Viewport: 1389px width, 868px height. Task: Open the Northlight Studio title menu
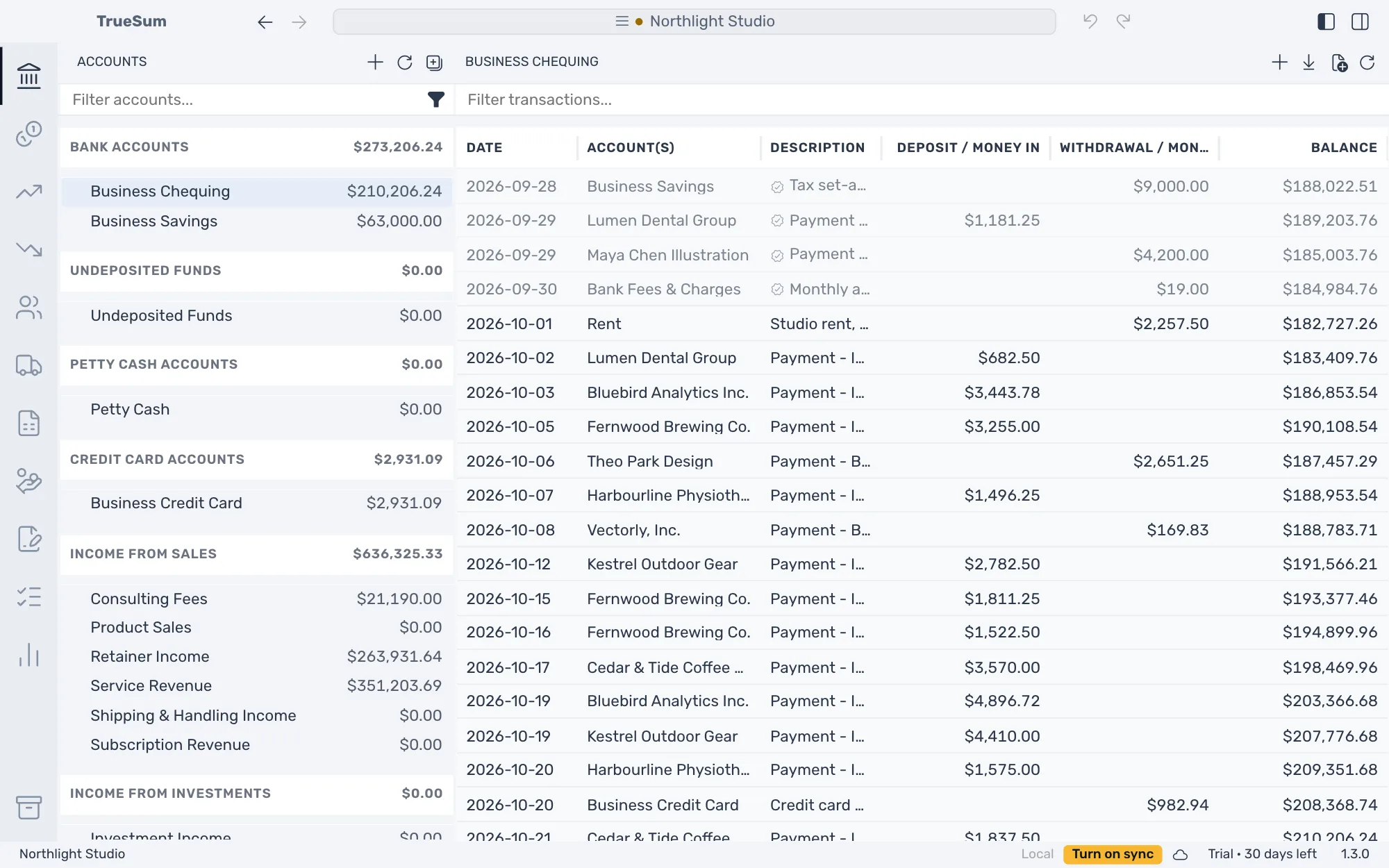(x=694, y=22)
